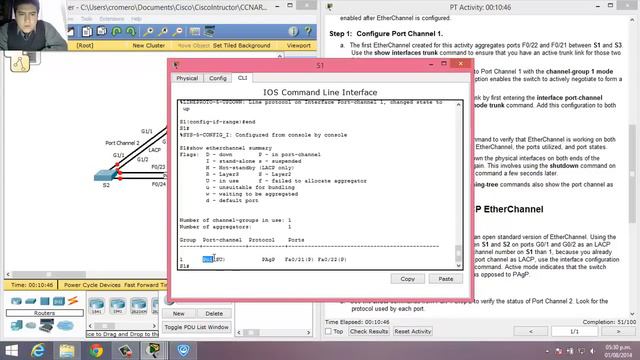Click Fast Forward Time
The width and height of the screenshot is (640, 360).
coord(146,285)
